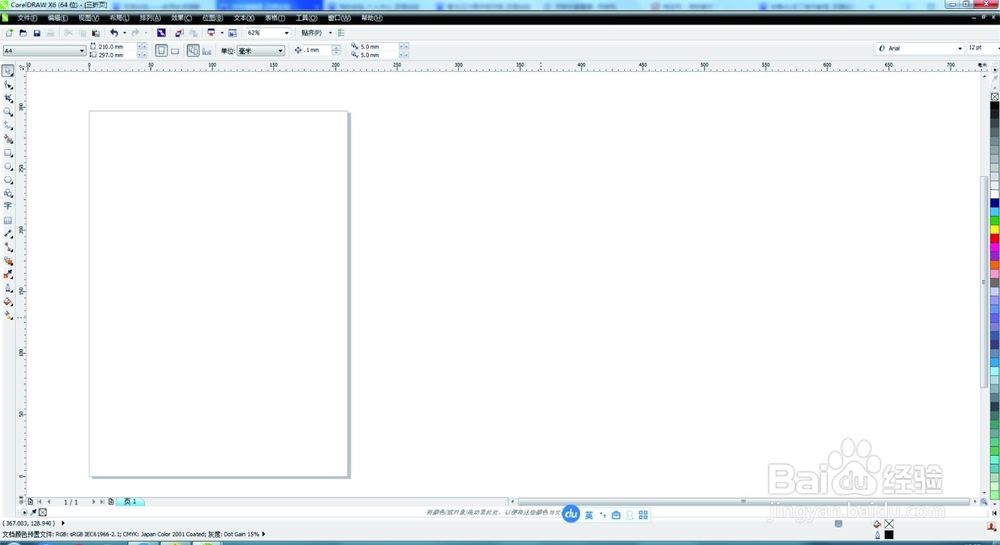The height and width of the screenshot is (545, 1000).
Task: Select the Outline Pen tool
Action: pyautogui.click(x=8, y=288)
